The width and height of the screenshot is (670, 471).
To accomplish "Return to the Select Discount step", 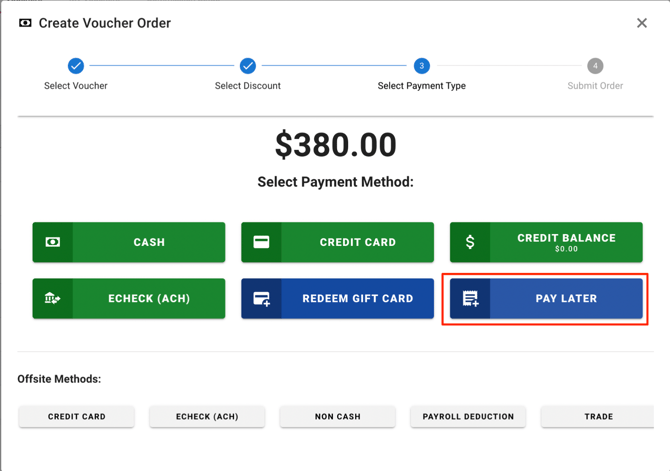I will point(248,66).
